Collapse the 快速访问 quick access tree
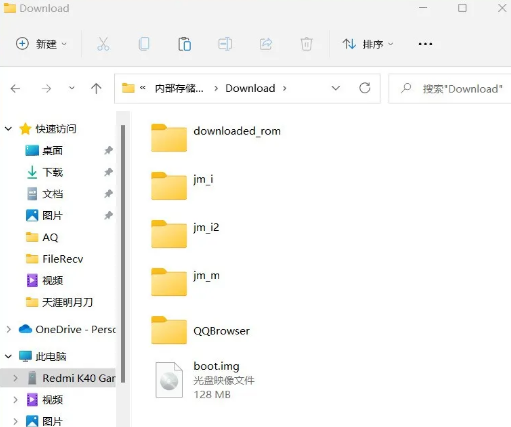This screenshot has width=511, height=427. pyautogui.click(x=8, y=129)
